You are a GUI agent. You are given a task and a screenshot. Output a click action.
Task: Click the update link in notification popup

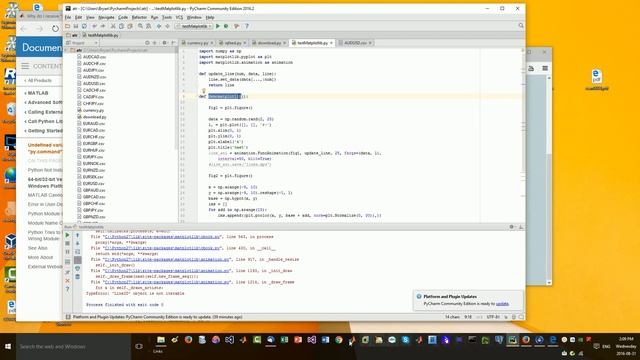click(502, 304)
